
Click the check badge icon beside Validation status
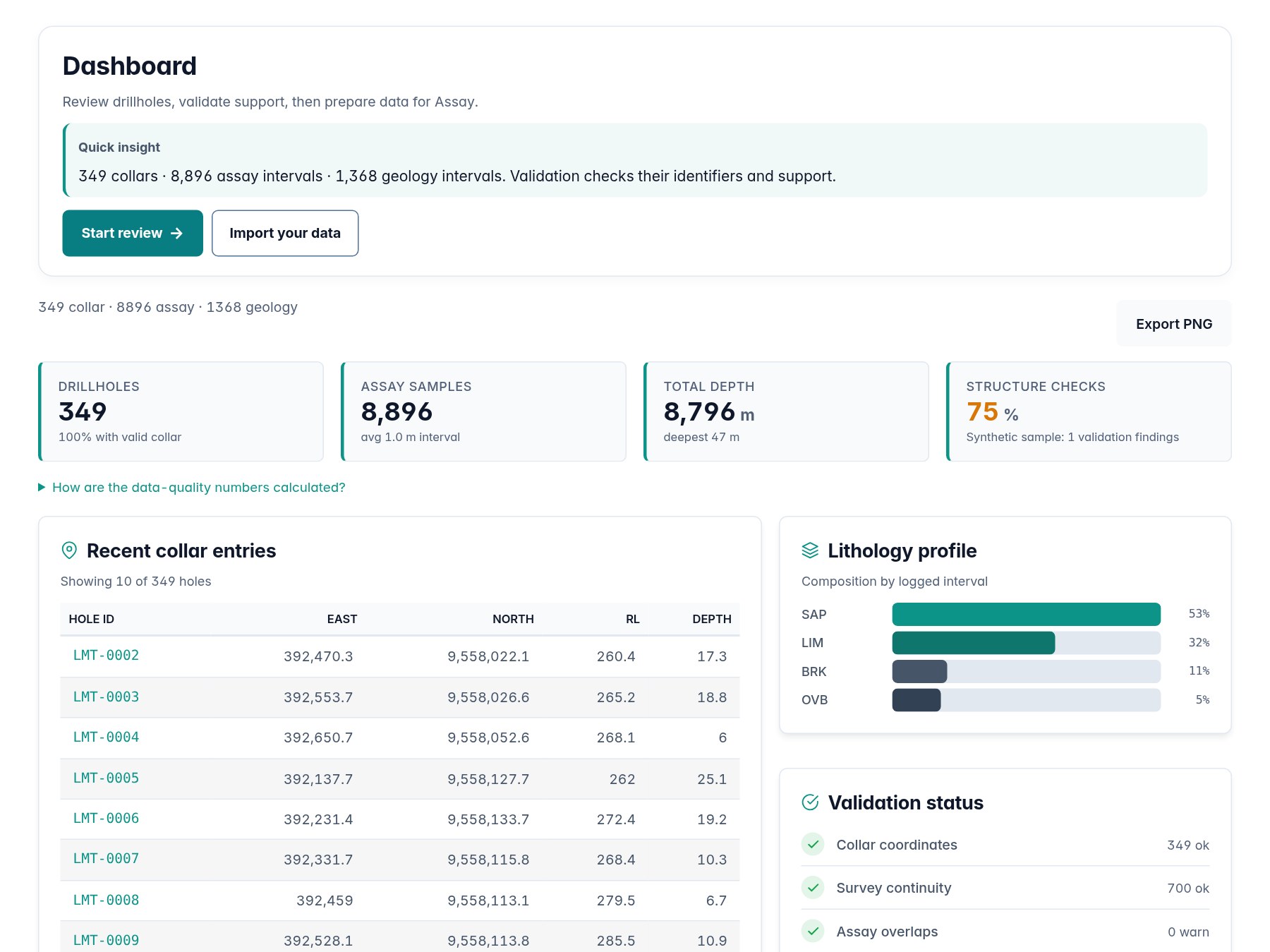[810, 802]
